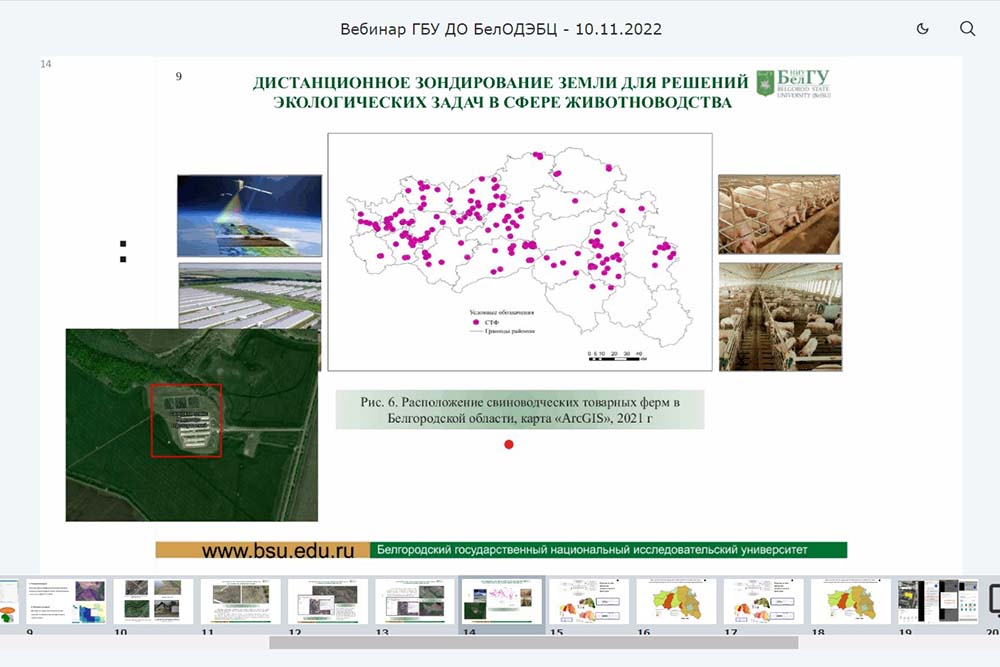Click the BelGU university logo
Image resolution: width=1000 pixels, height=667 pixels.
pos(793,83)
